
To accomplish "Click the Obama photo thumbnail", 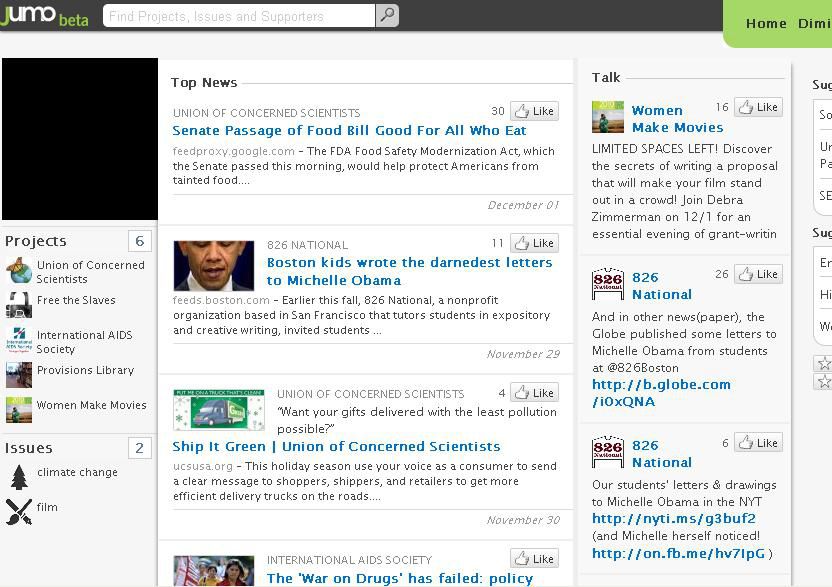I will 214,266.
